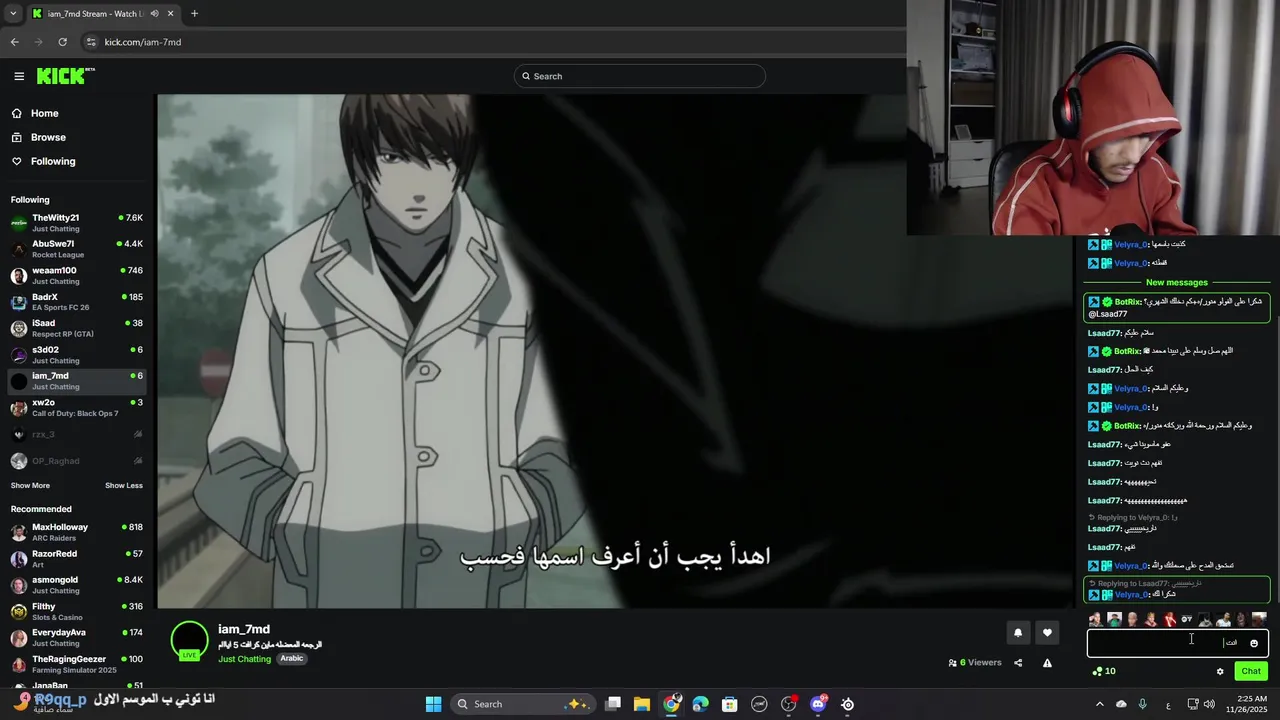Screen dimensions: 1280x720
Task: Open Filthy Slots & Casino channel
Action: tap(77, 611)
